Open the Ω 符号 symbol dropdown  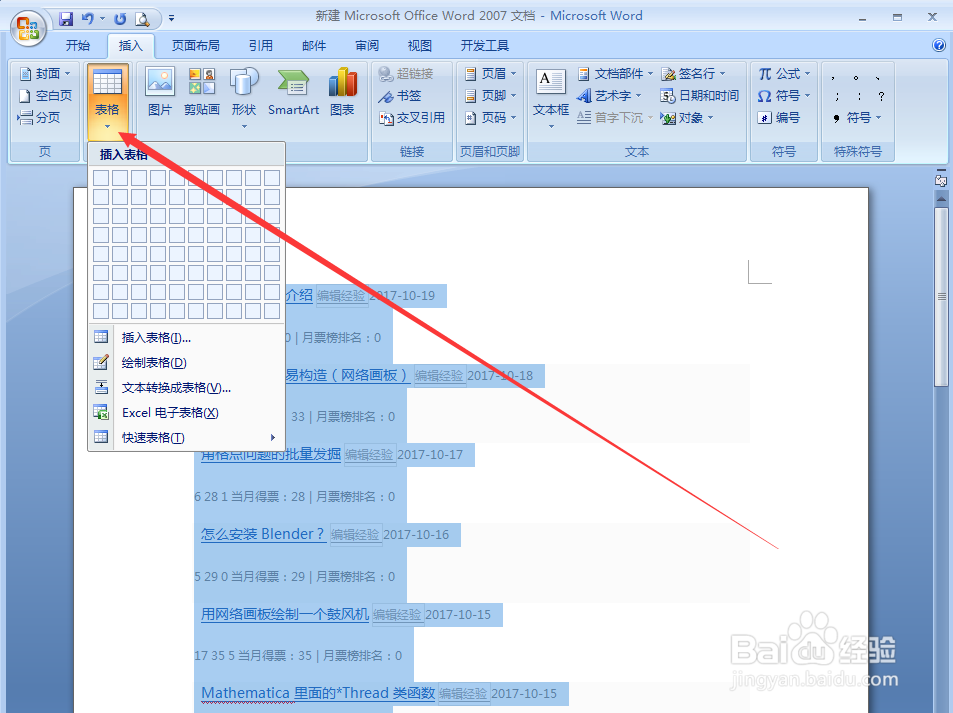click(x=784, y=95)
